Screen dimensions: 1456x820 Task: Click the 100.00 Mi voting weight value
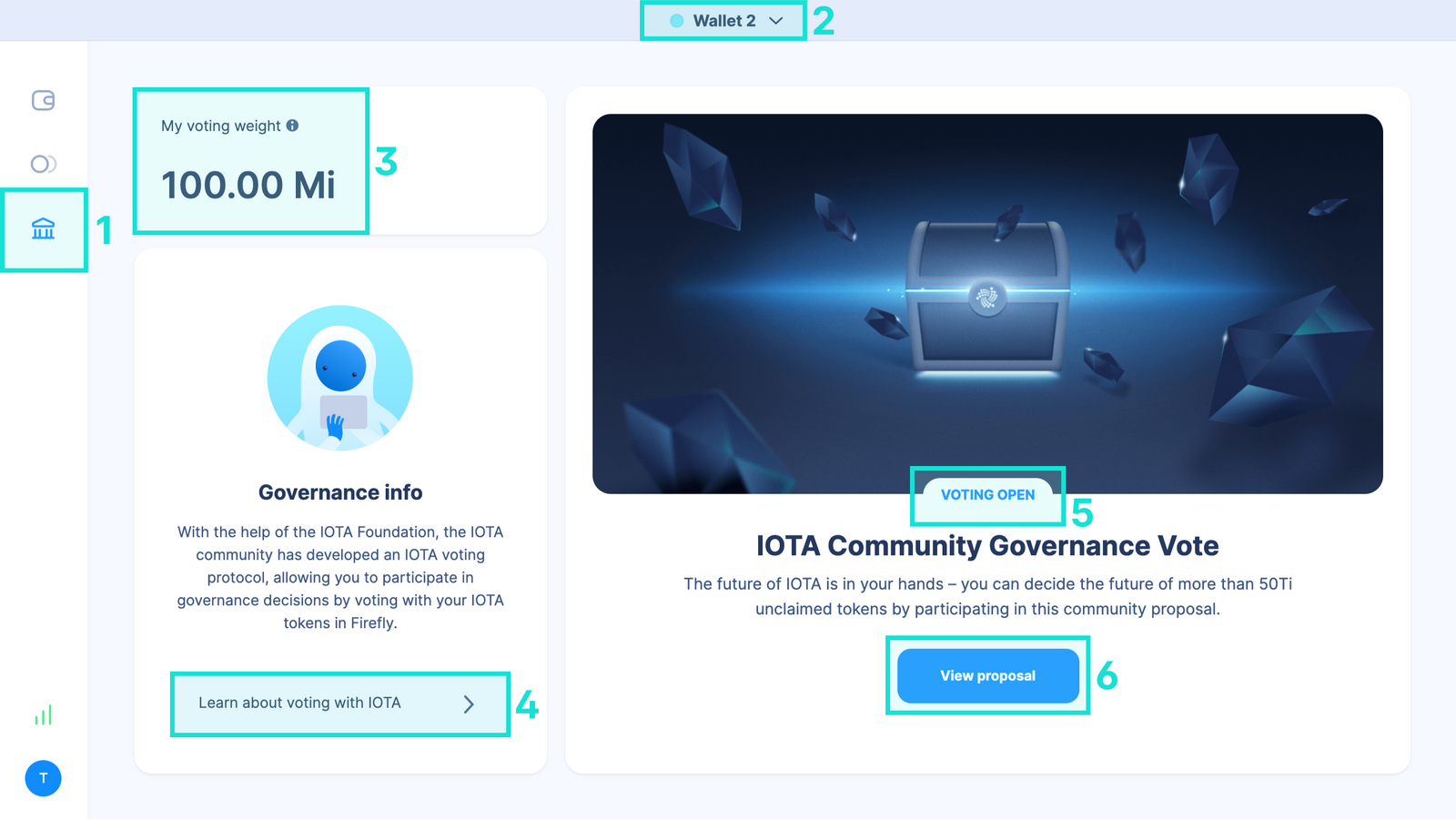pyautogui.click(x=248, y=186)
